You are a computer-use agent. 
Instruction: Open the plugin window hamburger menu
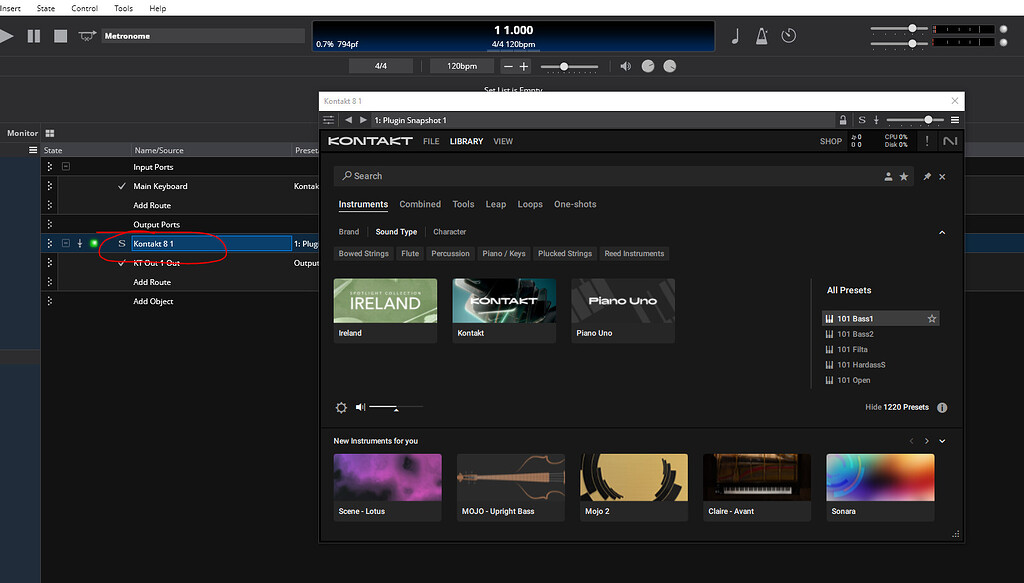955,120
